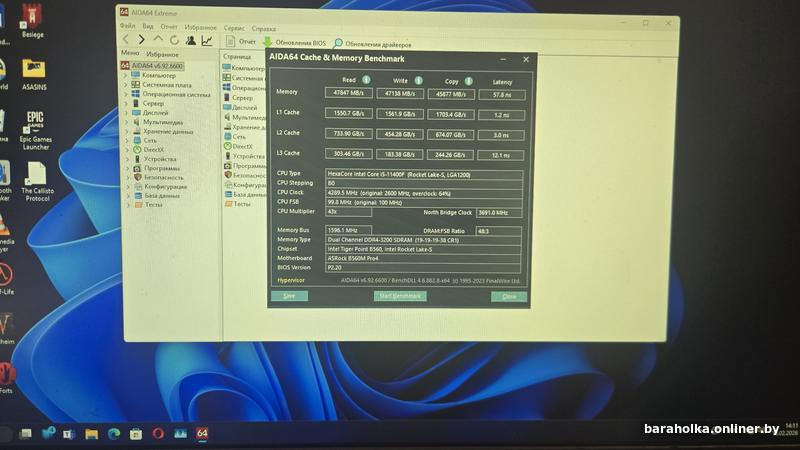Open the Вид menu
This screenshot has width=800, height=450.
coord(148,26)
